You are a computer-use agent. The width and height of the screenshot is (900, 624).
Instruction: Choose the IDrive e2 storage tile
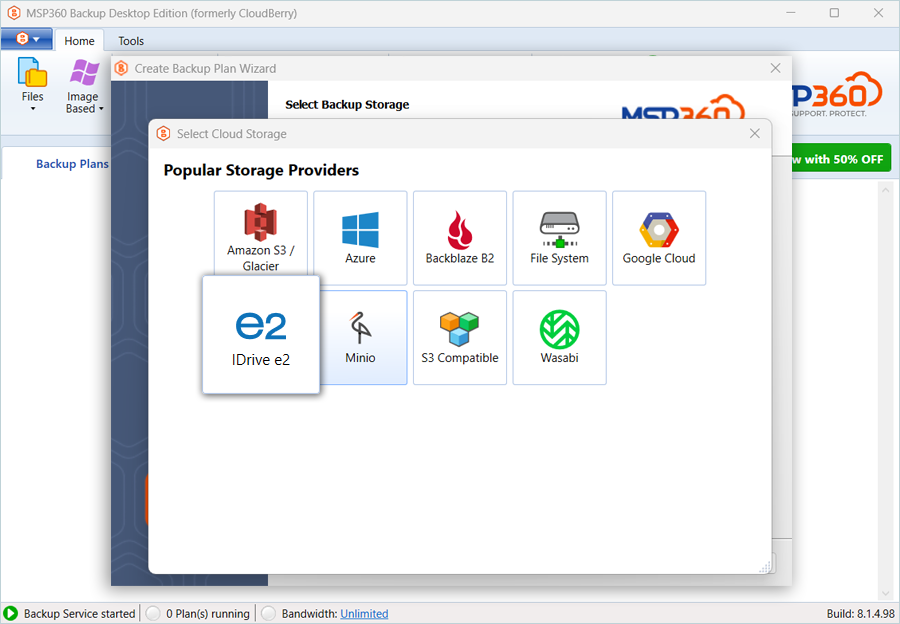pyautogui.click(x=261, y=335)
